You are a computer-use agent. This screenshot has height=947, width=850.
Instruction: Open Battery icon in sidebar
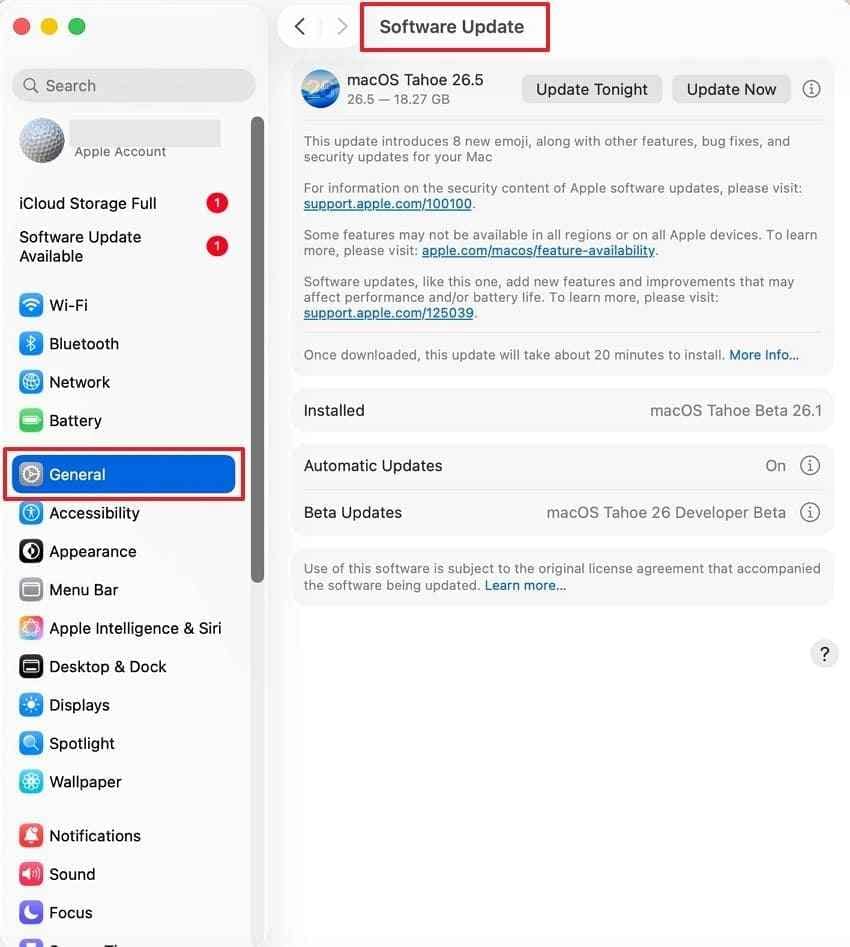tap(31, 420)
